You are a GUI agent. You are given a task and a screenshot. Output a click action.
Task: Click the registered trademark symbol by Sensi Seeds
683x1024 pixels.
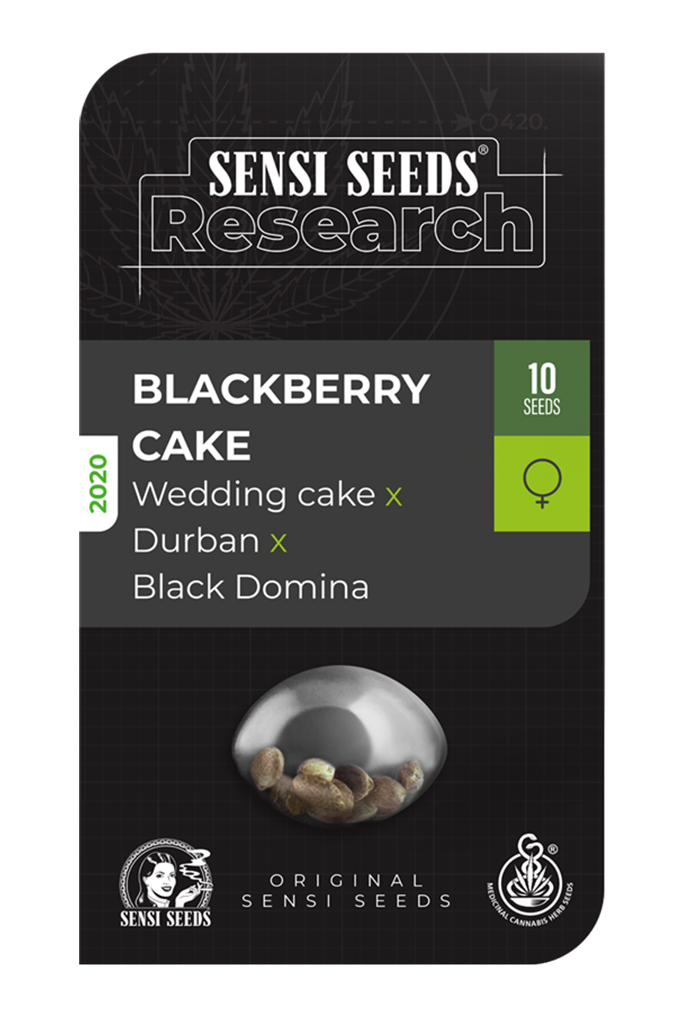click(483, 150)
